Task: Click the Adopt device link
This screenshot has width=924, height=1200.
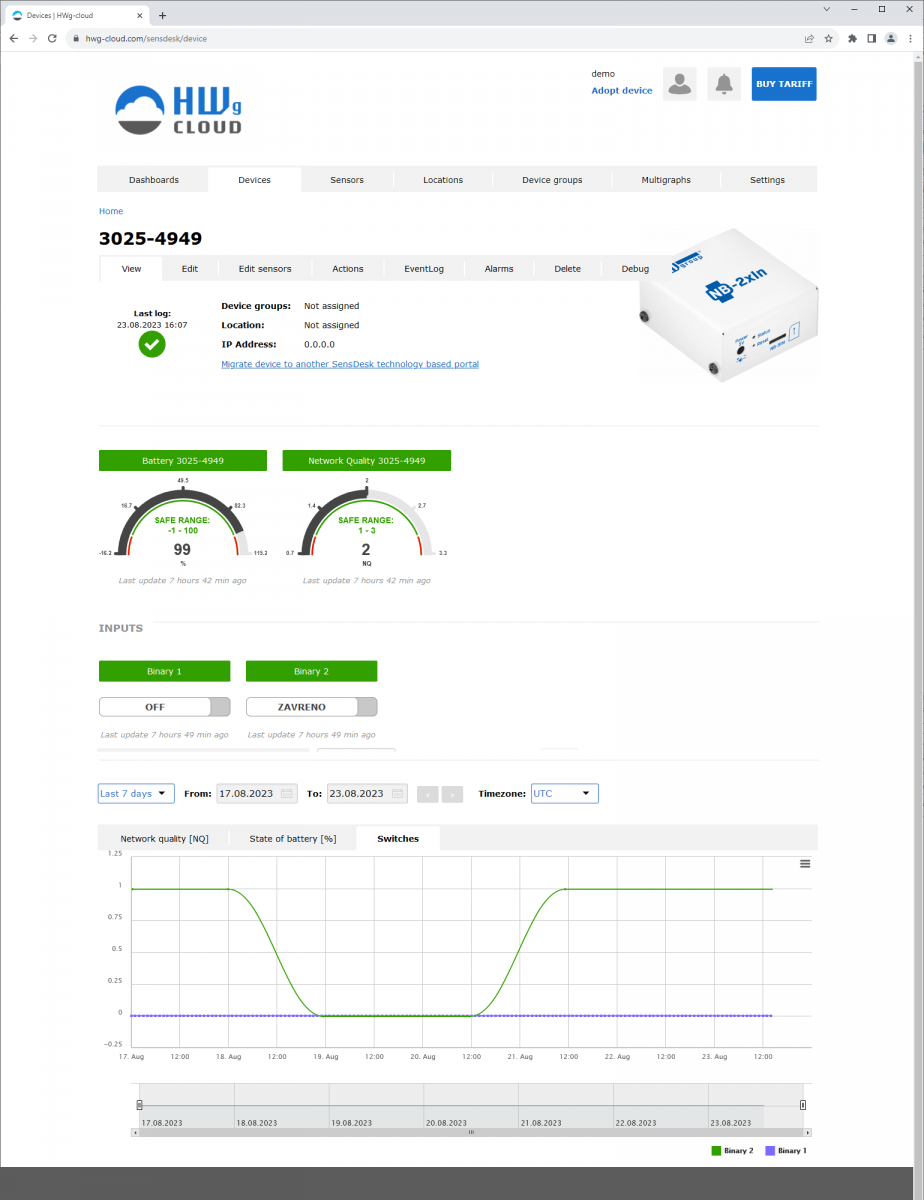Action: (x=622, y=91)
